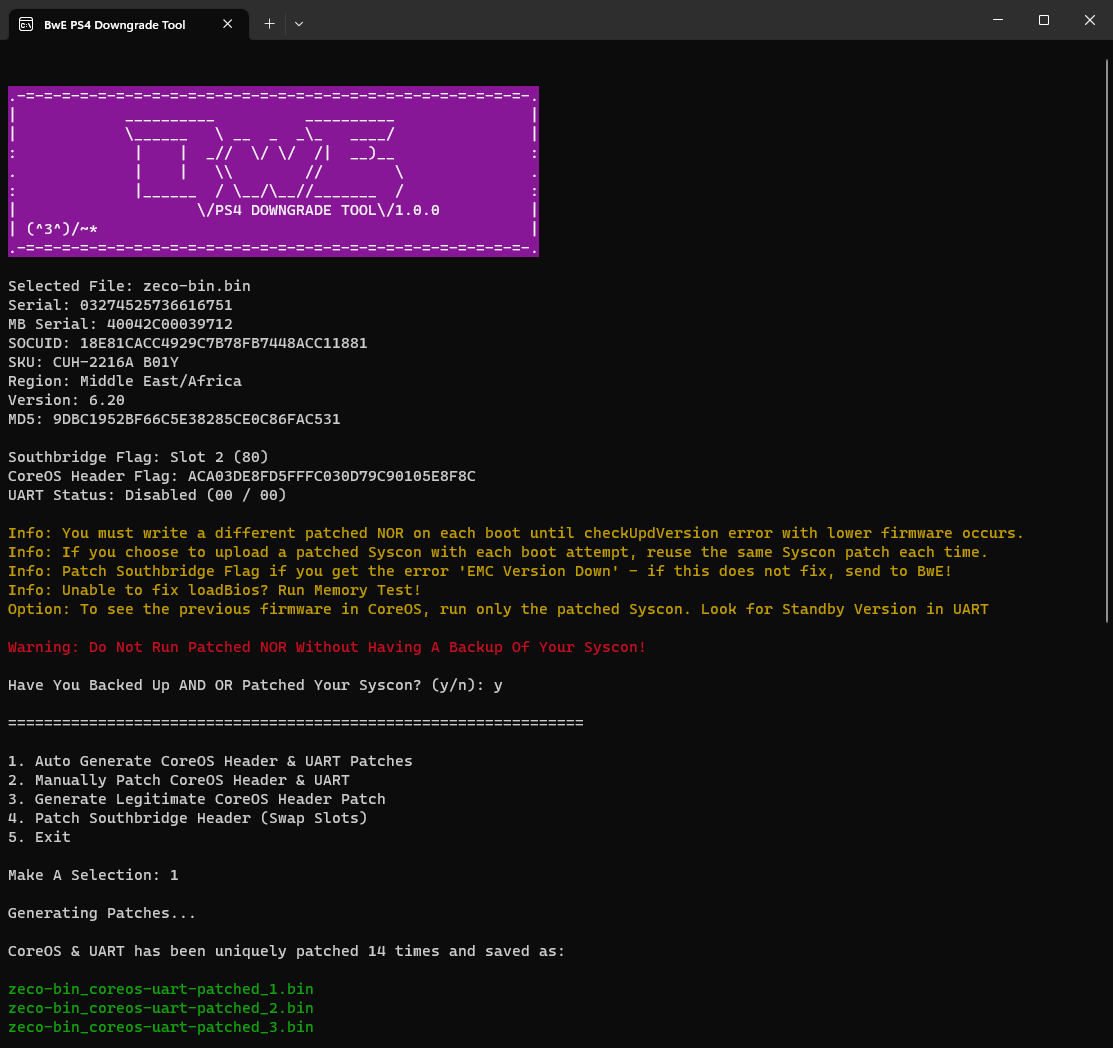
Task: Click 'Make A Selection: 1' line
Action: pyautogui.click(x=93, y=875)
